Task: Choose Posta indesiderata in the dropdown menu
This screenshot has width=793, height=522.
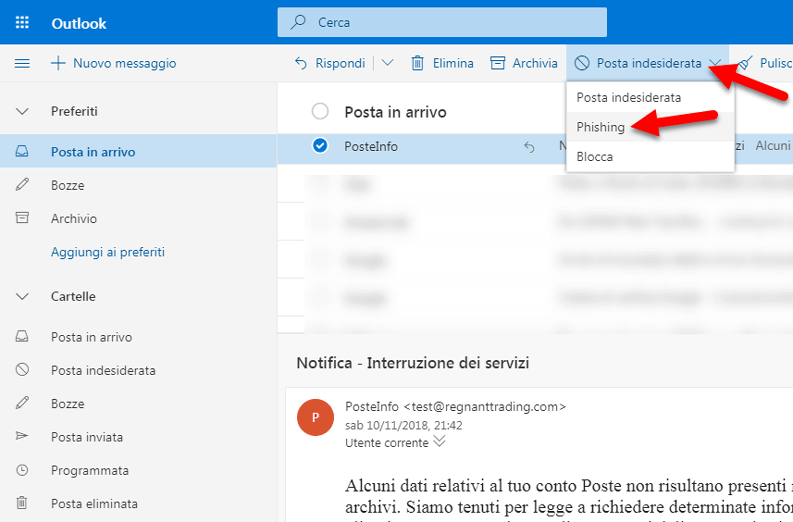Action: [650, 97]
